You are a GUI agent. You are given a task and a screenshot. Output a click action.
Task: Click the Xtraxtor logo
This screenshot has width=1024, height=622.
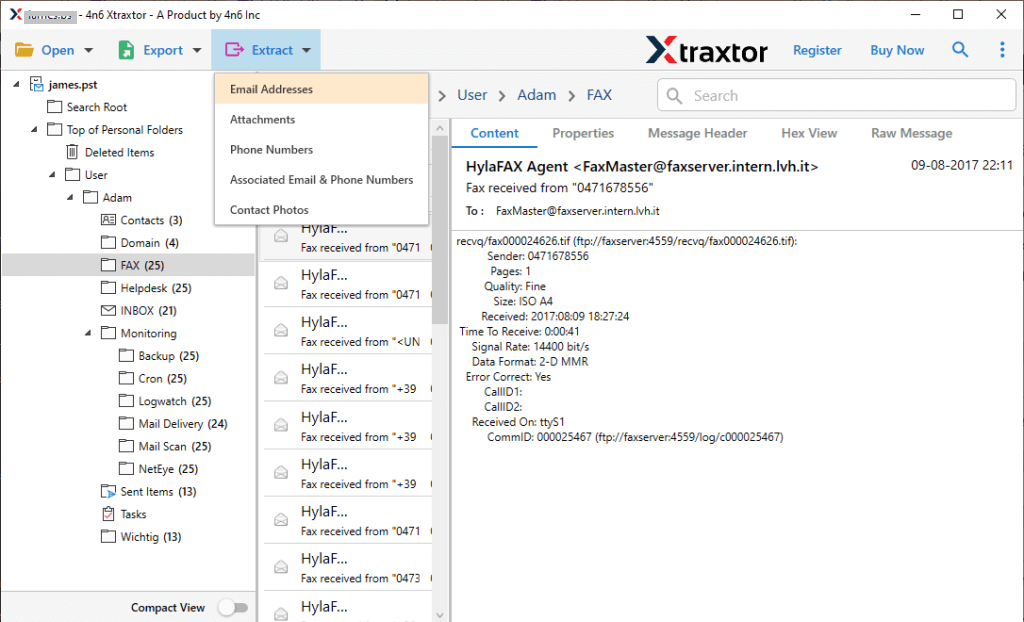pyautogui.click(x=707, y=49)
